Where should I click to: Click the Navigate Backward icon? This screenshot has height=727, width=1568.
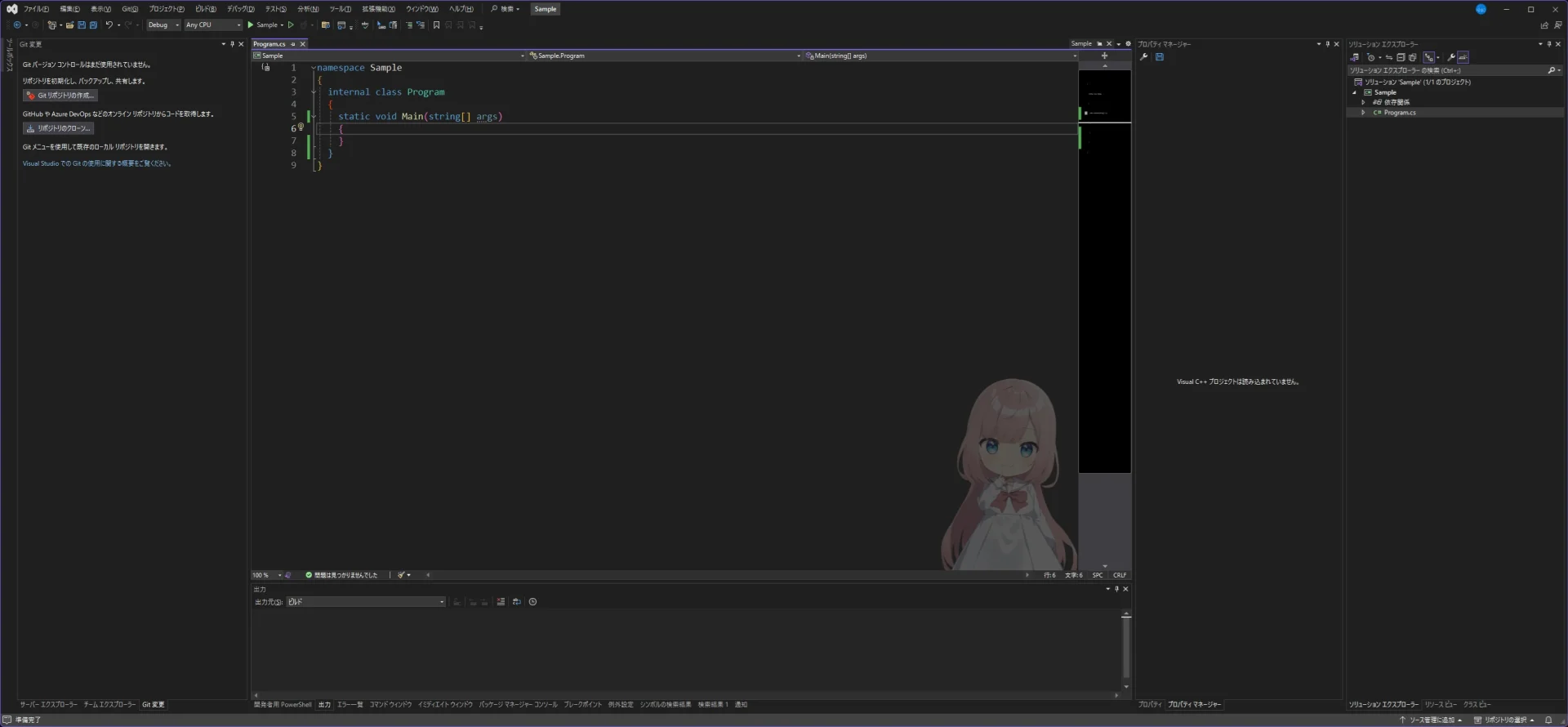pos(16,25)
